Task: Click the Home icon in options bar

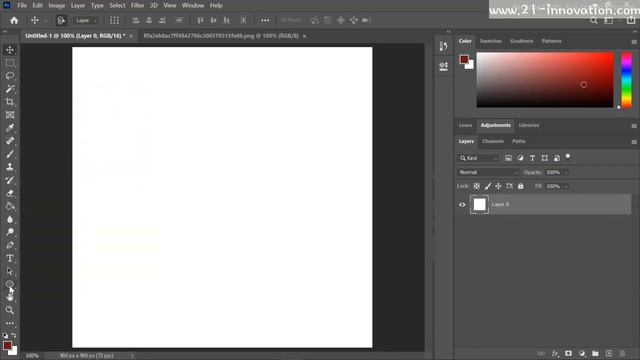Action: point(14,20)
